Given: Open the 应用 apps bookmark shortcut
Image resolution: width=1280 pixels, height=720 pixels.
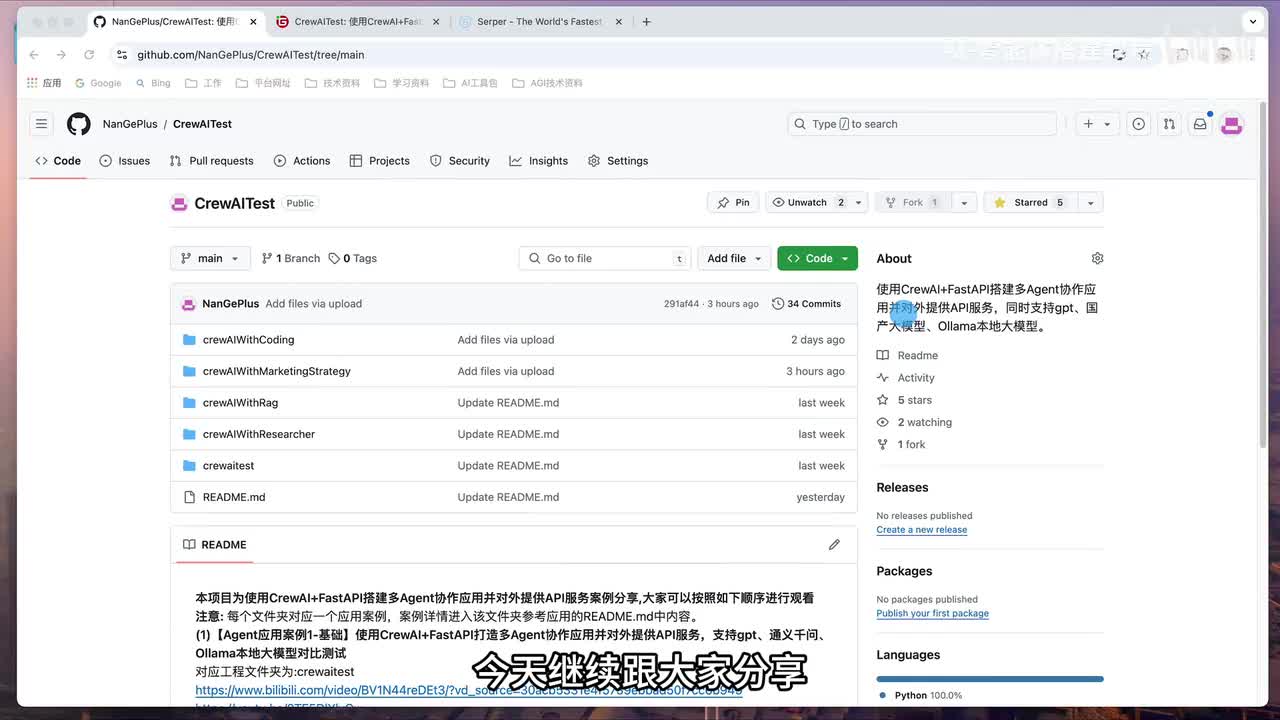Looking at the screenshot, I should [x=44, y=83].
